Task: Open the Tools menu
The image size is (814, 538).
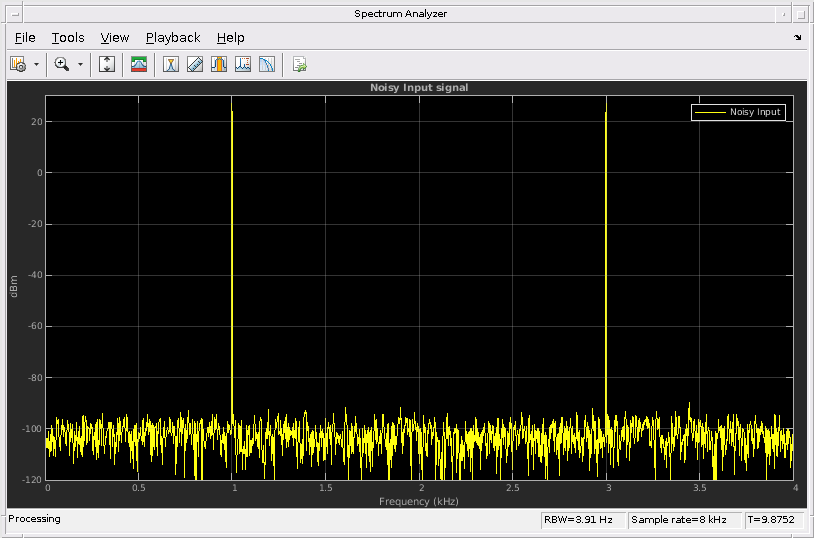Action: click(x=68, y=38)
